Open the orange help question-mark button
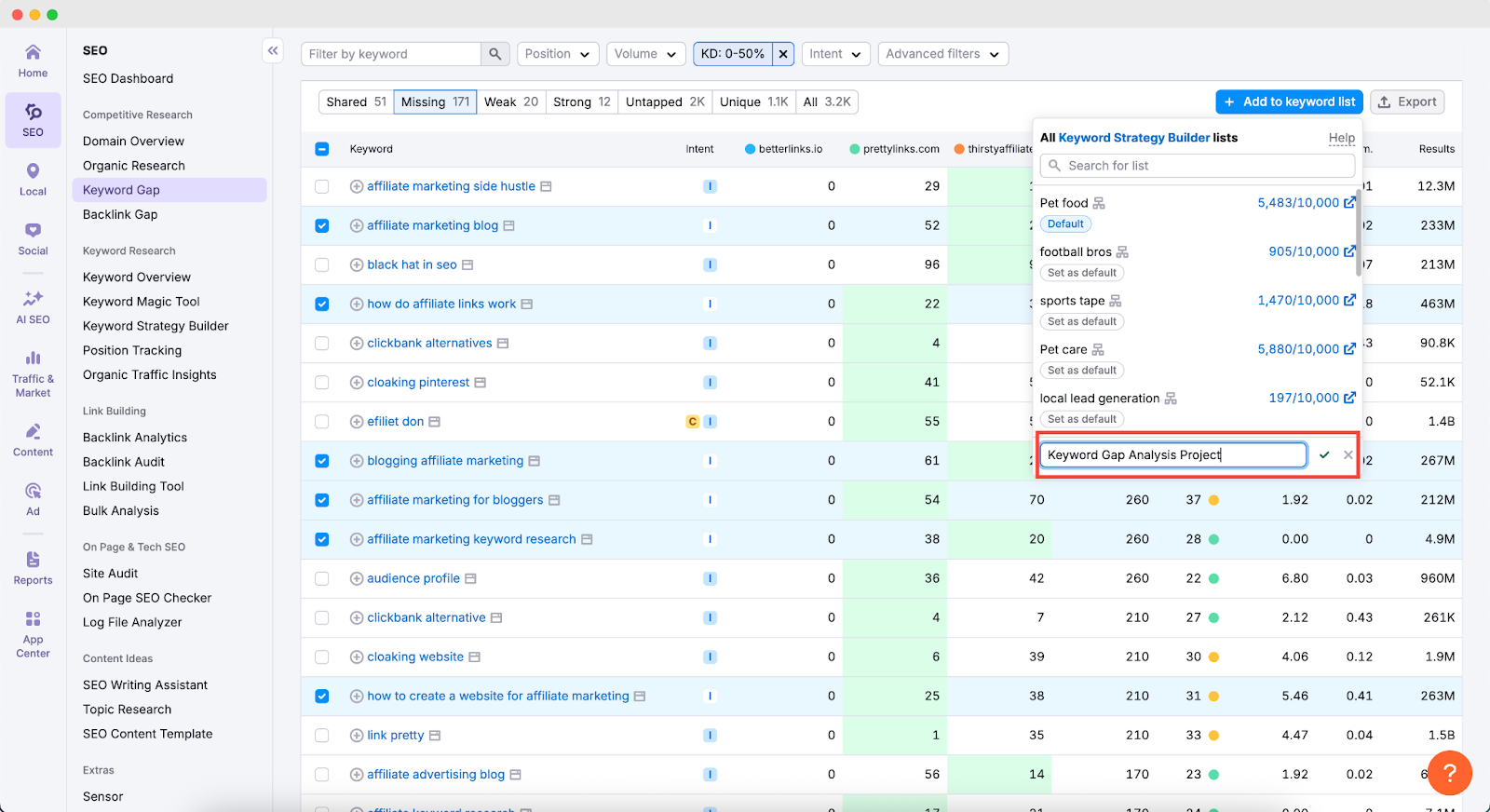 tap(1449, 773)
